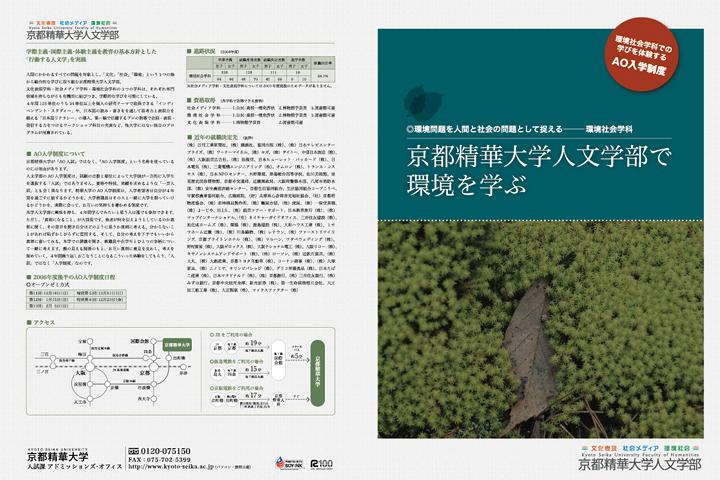Click the AO入学制度について heading
The width and height of the screenshot is (720, 480).
[x=56, y=154]
